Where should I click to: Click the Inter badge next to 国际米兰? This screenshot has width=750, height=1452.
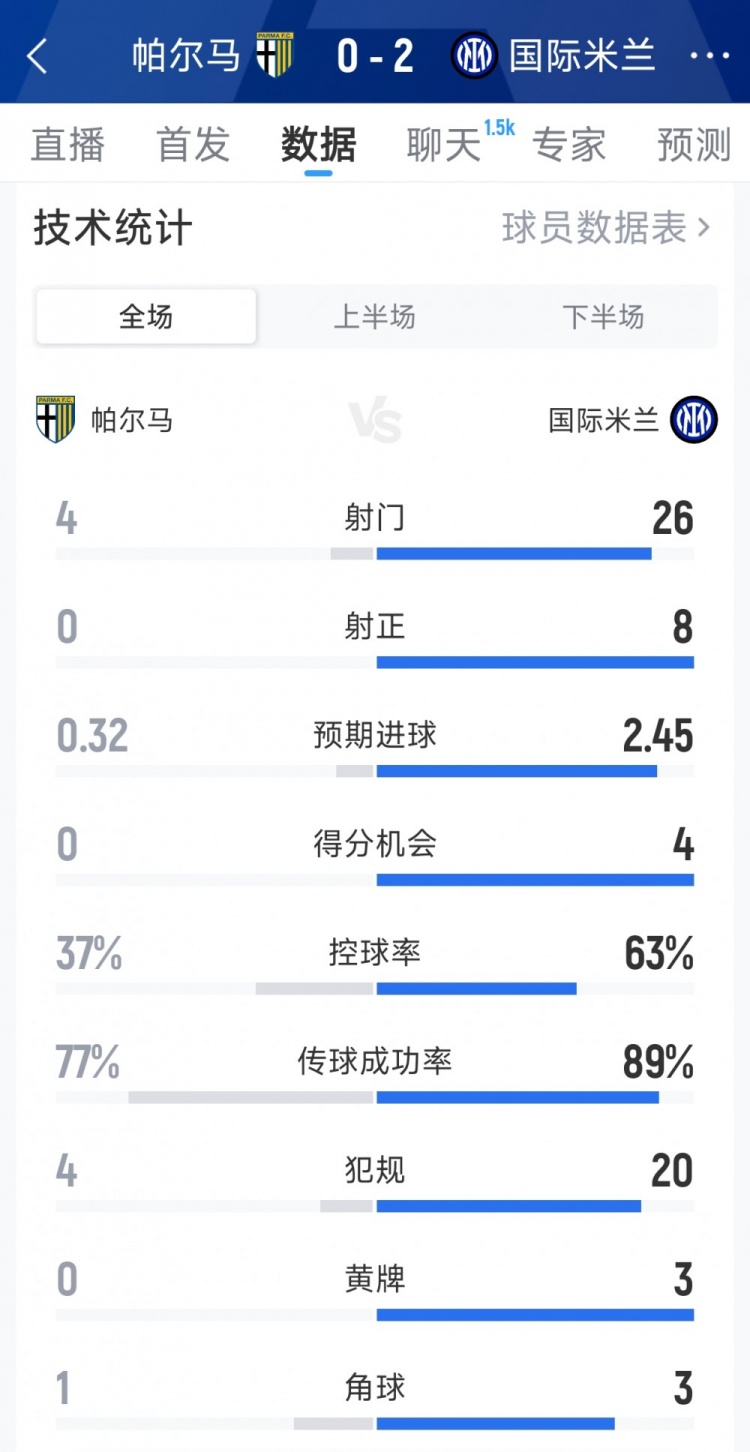click(x=693, y=419)
